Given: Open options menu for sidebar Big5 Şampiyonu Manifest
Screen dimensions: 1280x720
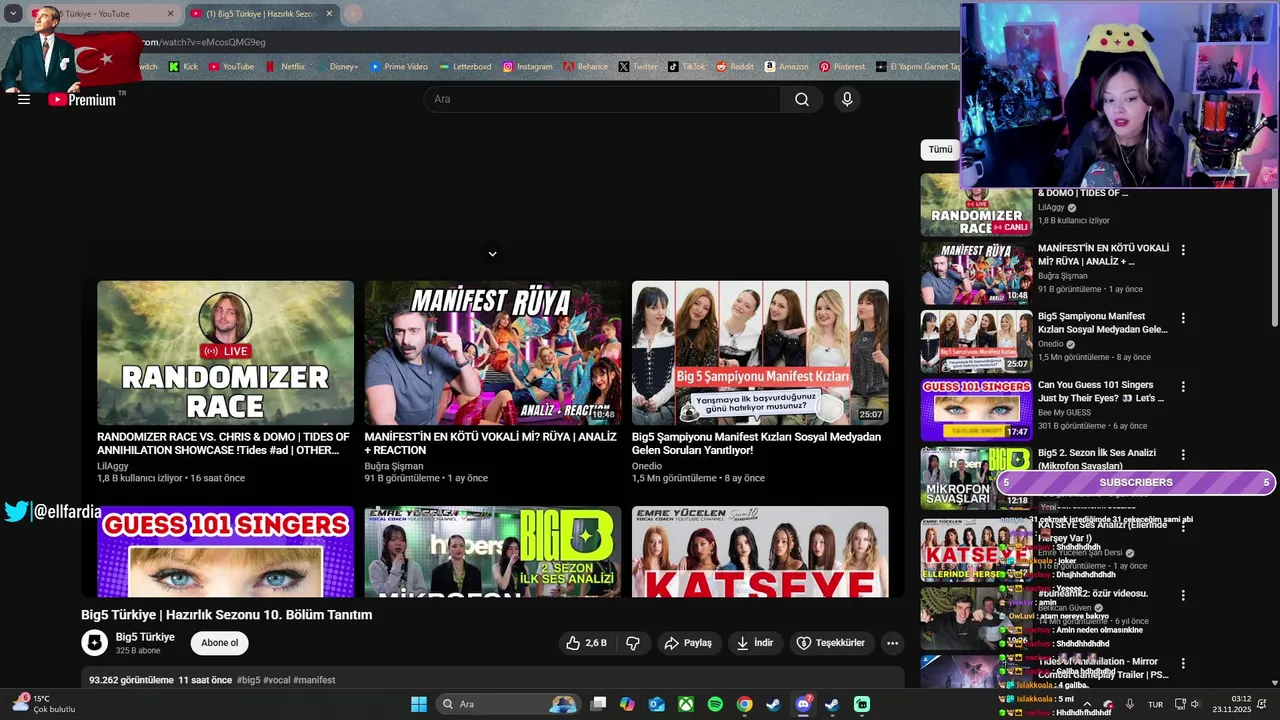Looking at the screenshot, I should coord(1183,318).
